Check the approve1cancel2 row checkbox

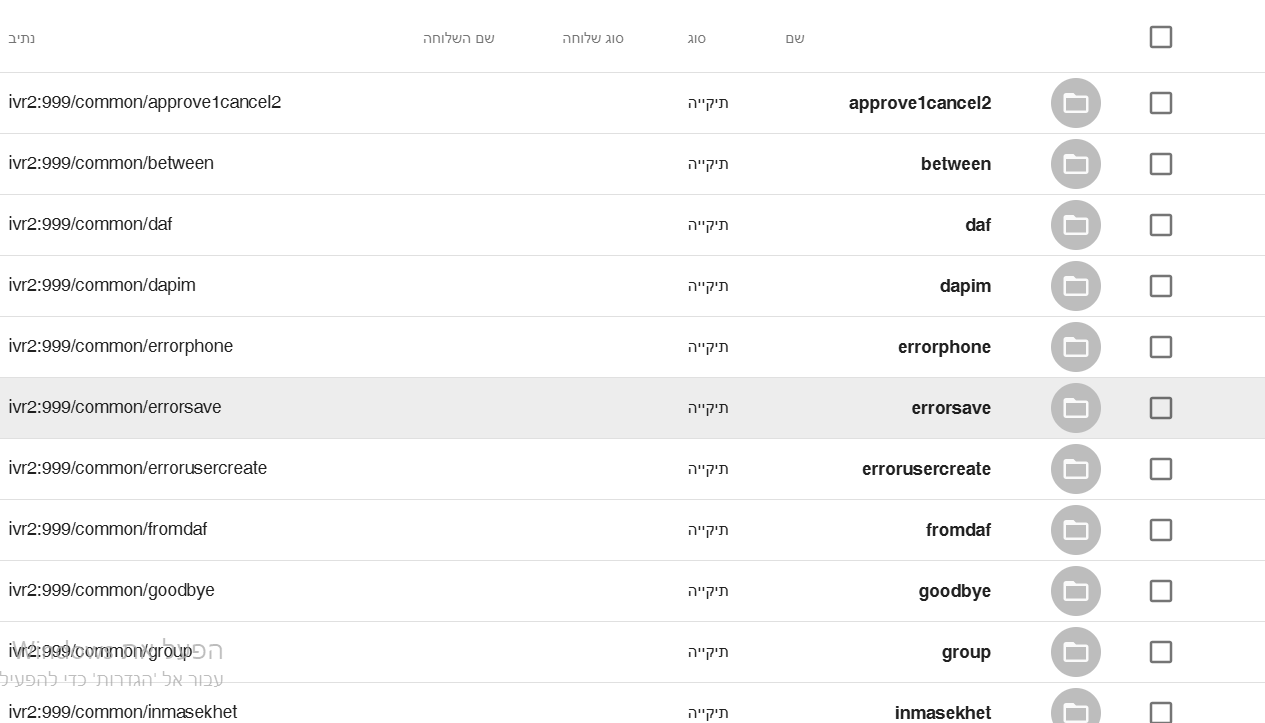pyautogui.click(x=1160, y=103)
